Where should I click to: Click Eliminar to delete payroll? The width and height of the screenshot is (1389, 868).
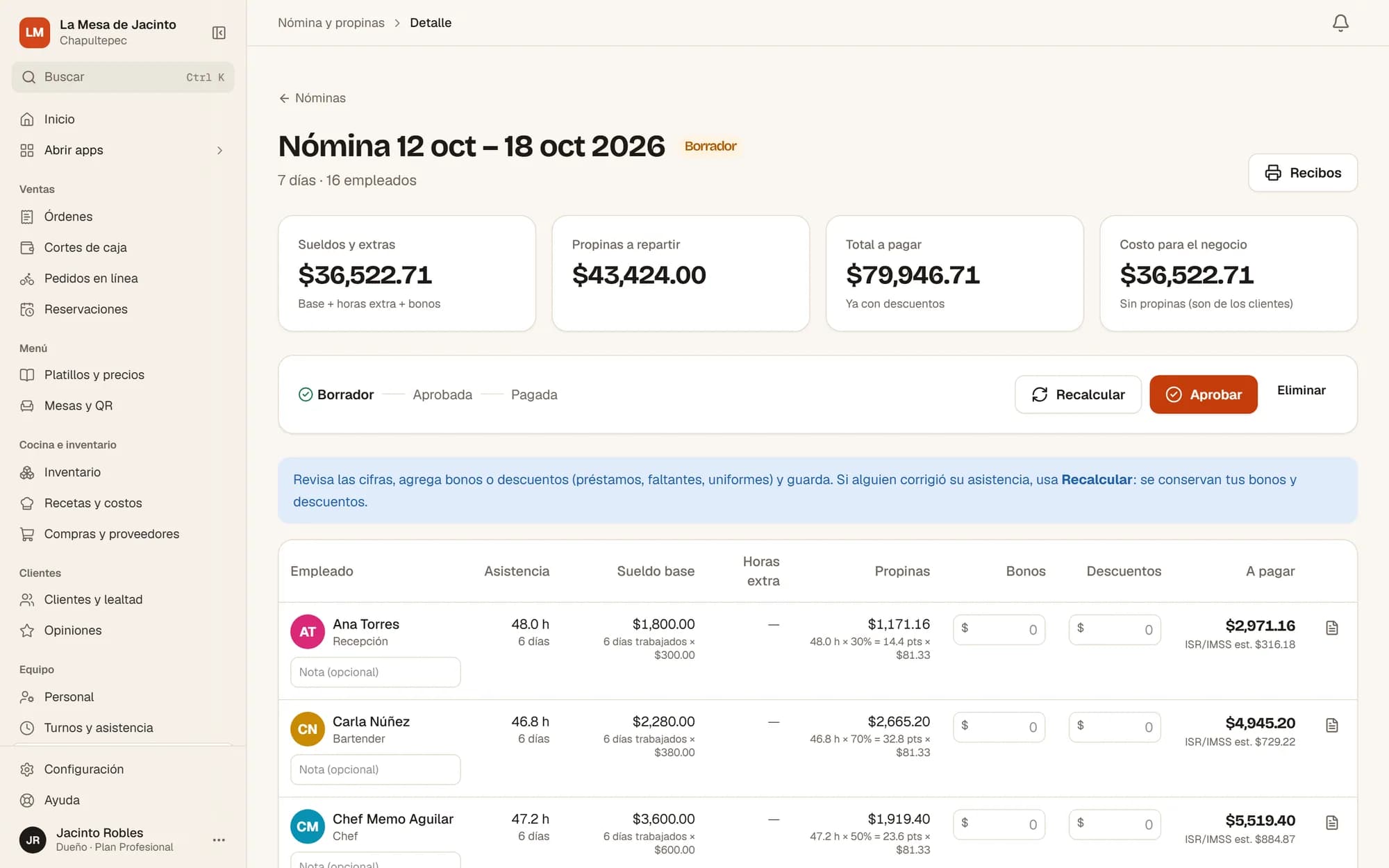[1301, 390]
